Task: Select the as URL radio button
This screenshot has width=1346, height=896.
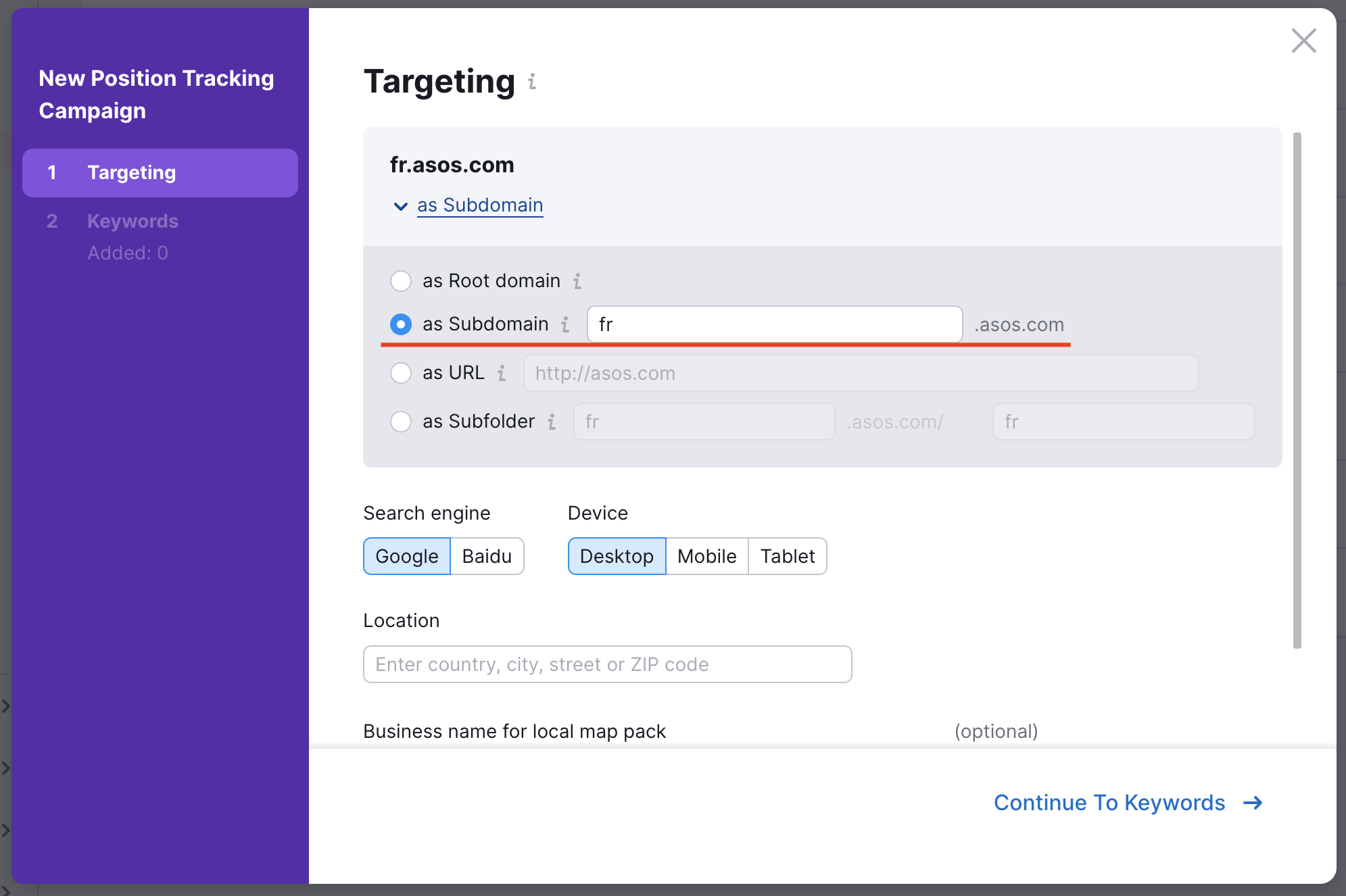Action: 401,373
